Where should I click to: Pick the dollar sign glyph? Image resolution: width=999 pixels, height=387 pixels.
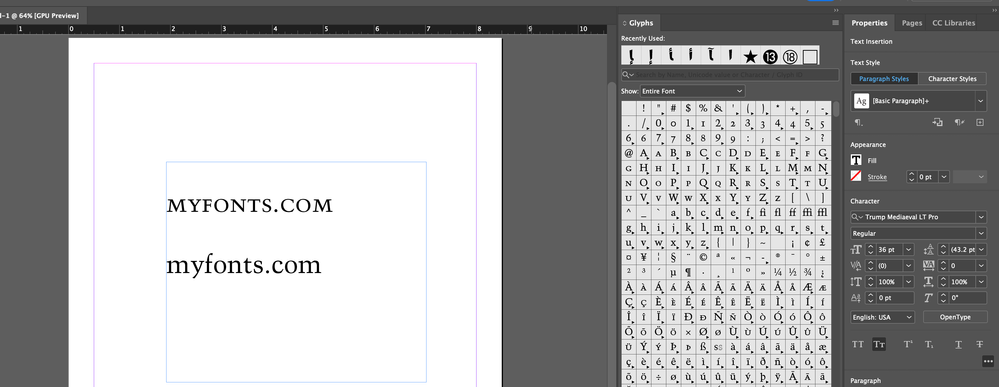pos(688,108)
